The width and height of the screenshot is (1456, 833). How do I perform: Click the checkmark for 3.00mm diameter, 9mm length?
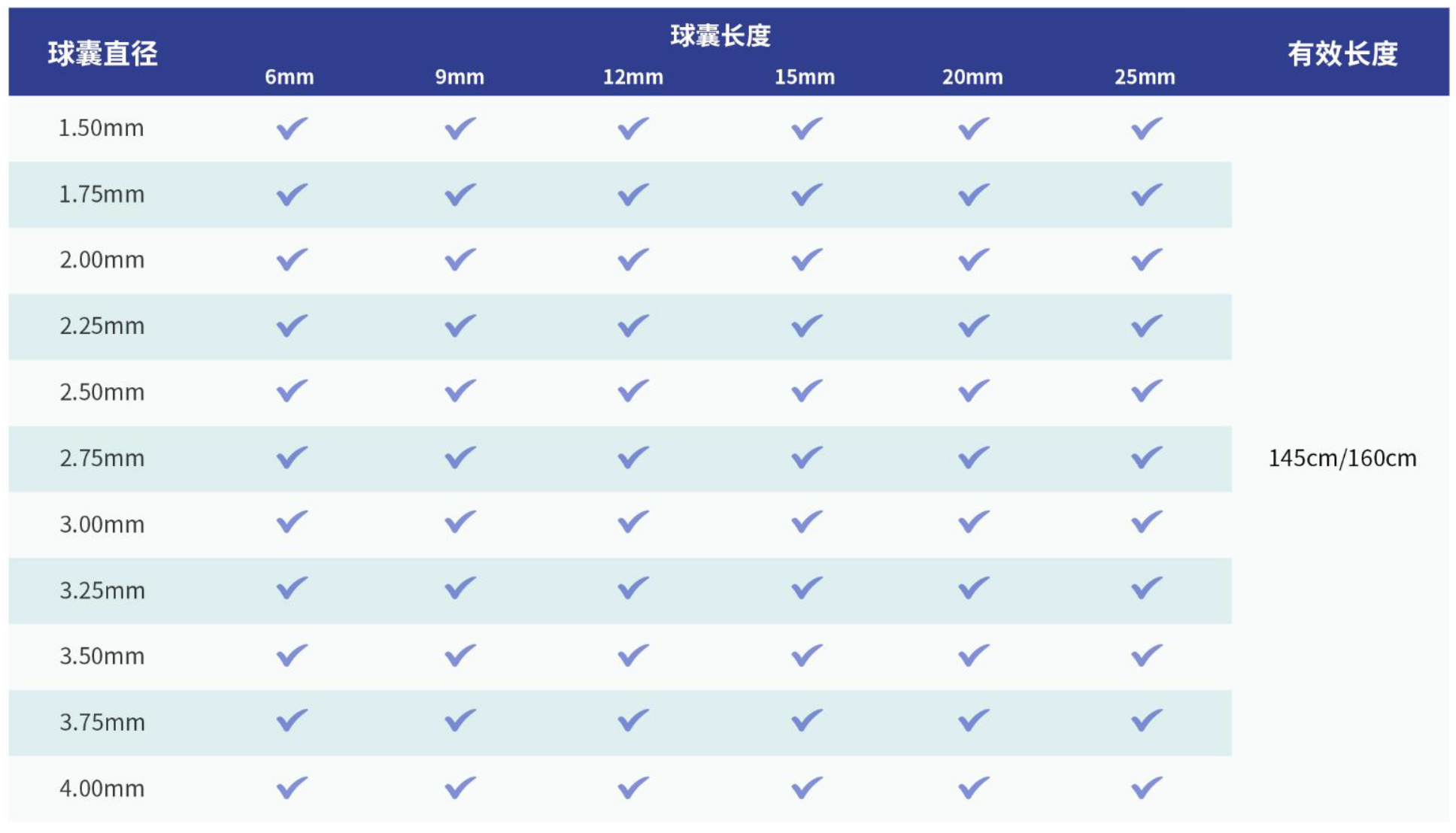tap(460, 523)
